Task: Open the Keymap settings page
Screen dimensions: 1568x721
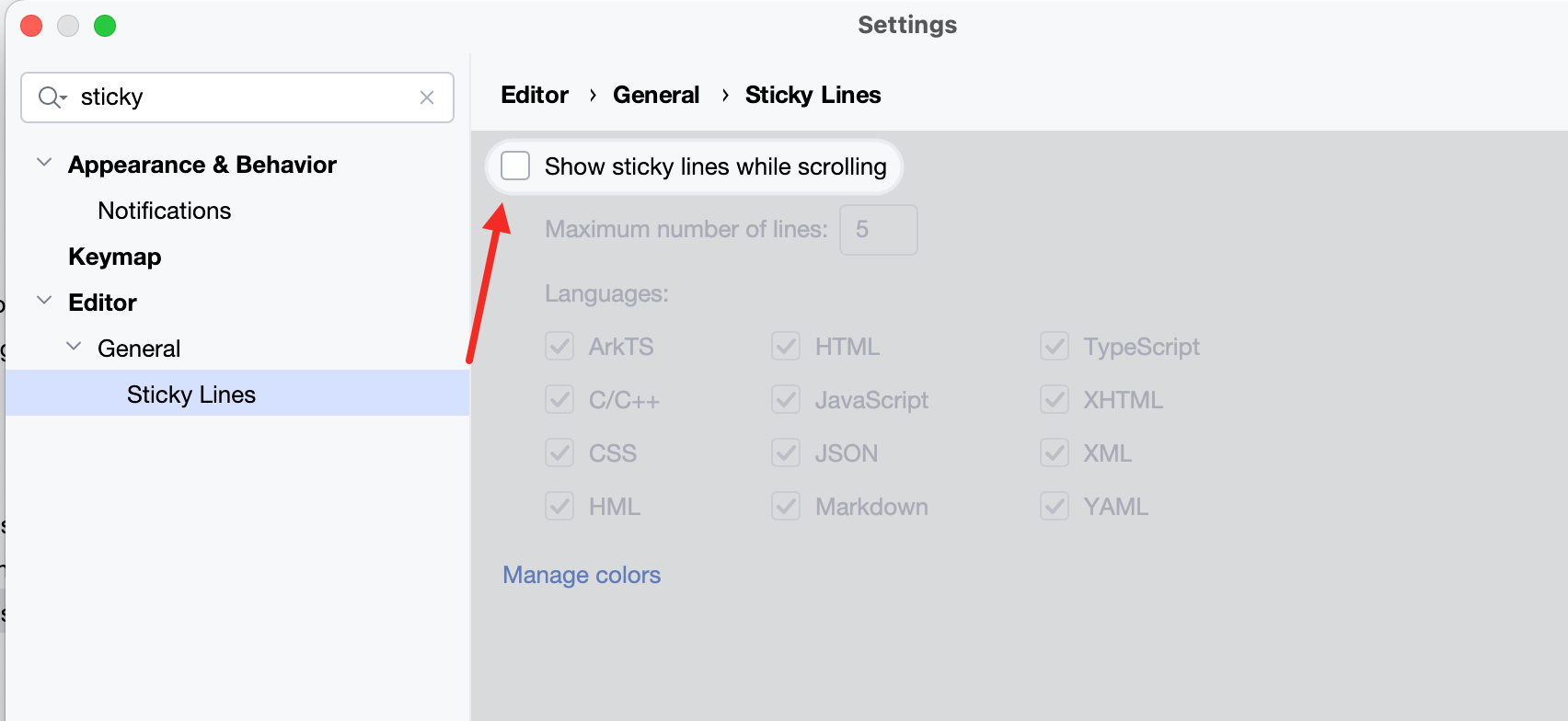Action: pyautogui.click(x=115, y=257)
